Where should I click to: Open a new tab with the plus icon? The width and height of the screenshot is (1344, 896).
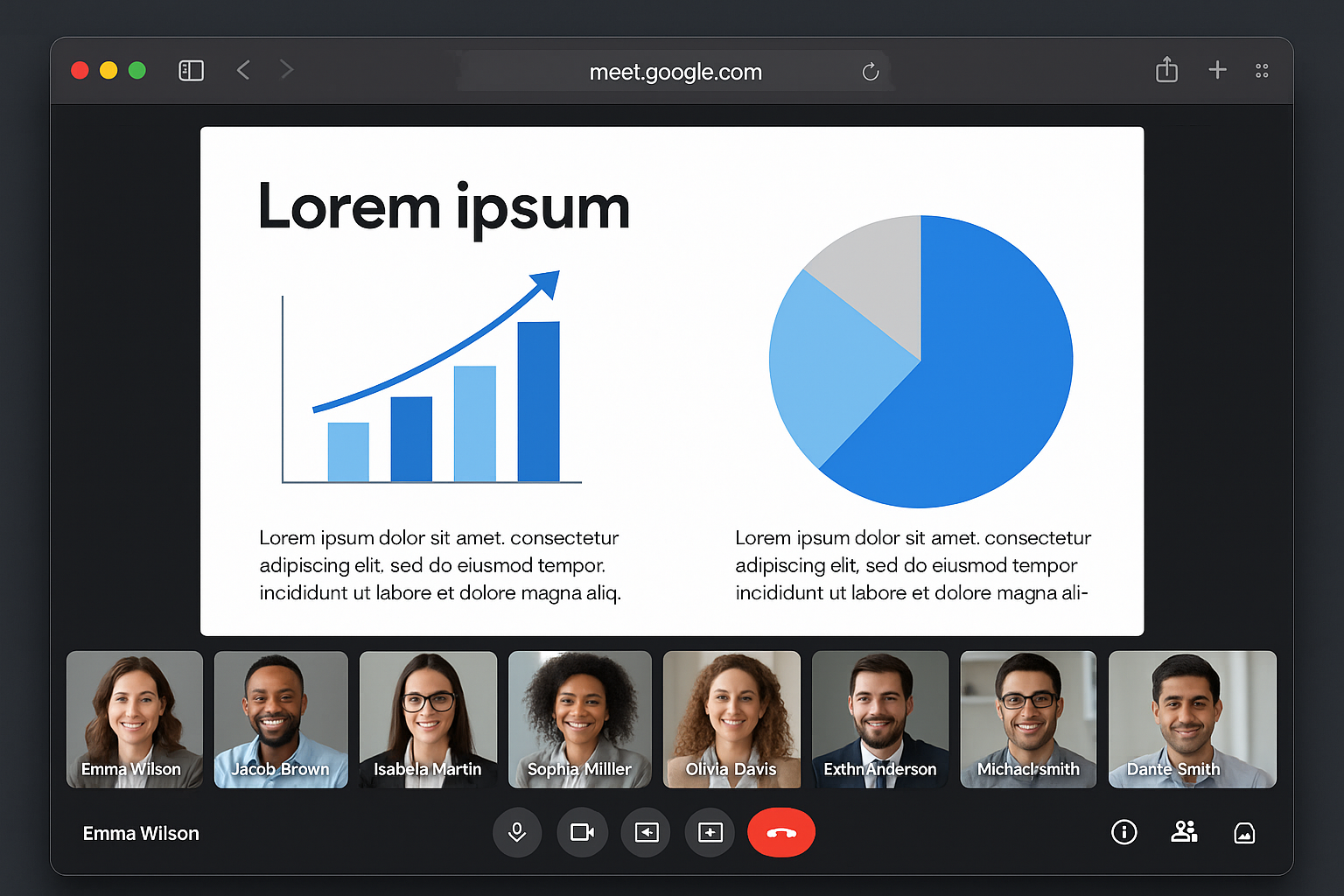(1217, 70)
